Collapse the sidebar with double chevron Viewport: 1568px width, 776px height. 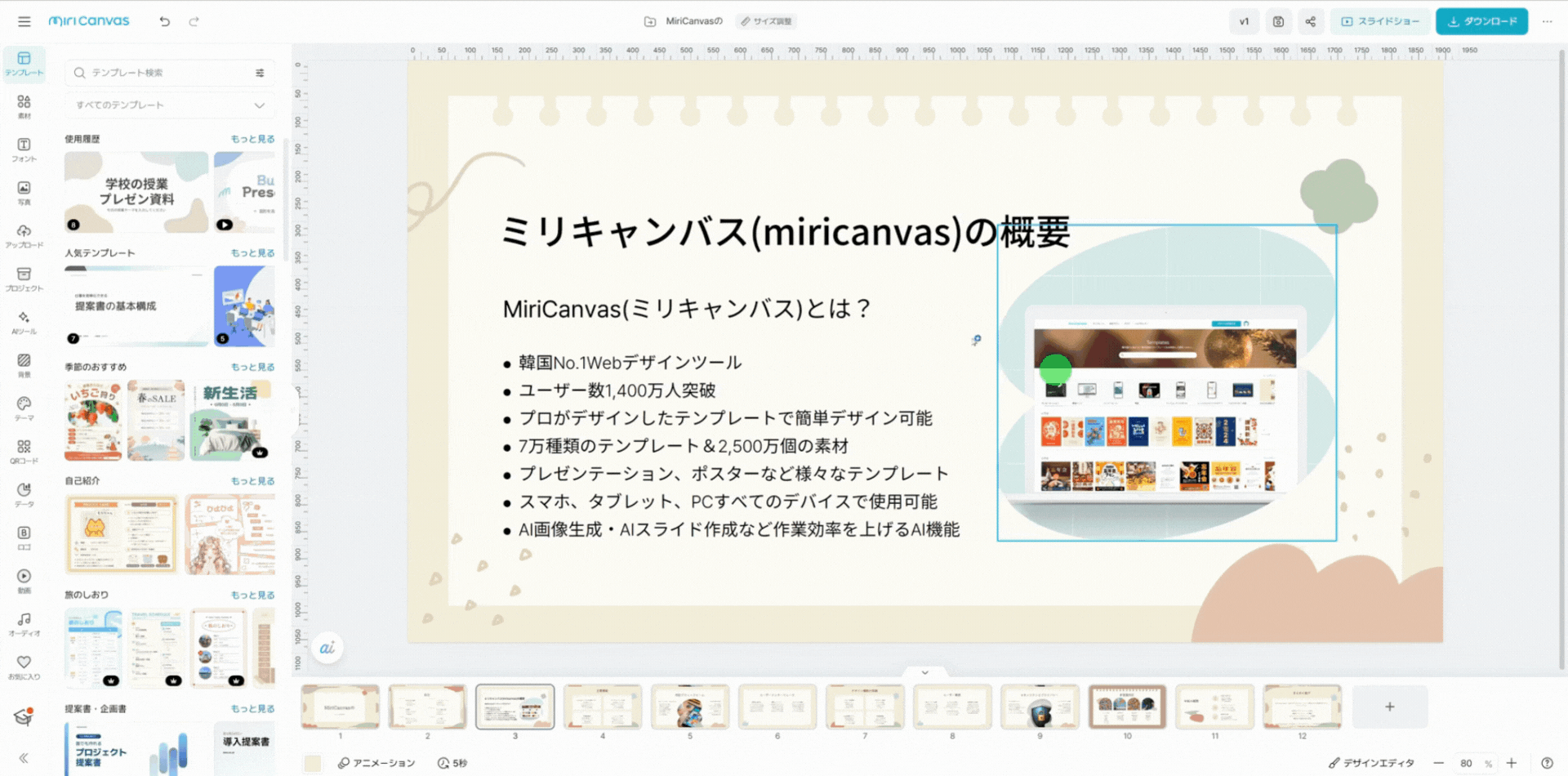[x=24, y=758]
